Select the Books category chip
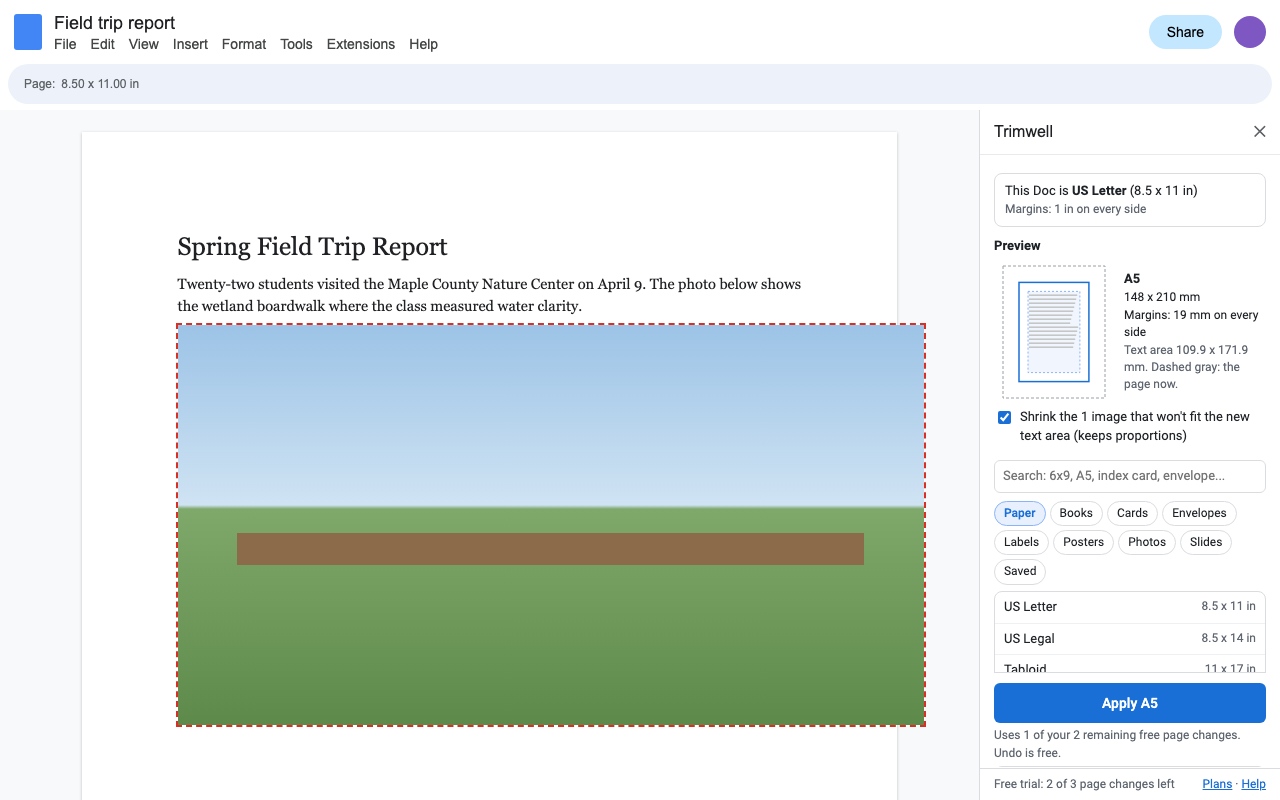 coord(1076,513)
